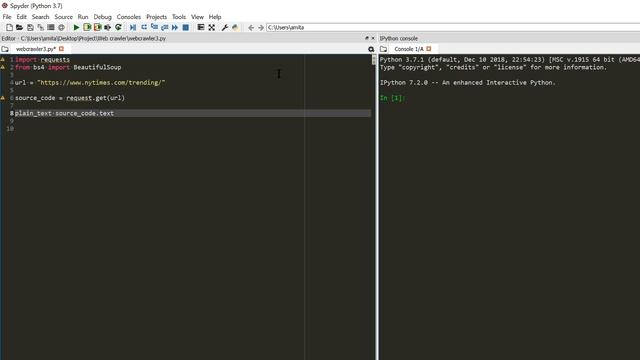Click the working directory path field
This screenshot has height=360, width=640.
tap(453, 27)
